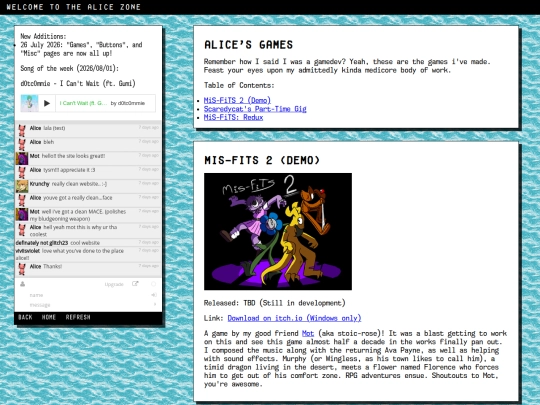The width and height of the screenshot is (540, 405).
Task: Click HOME in the black navigation bar
Action: point(49,317)
